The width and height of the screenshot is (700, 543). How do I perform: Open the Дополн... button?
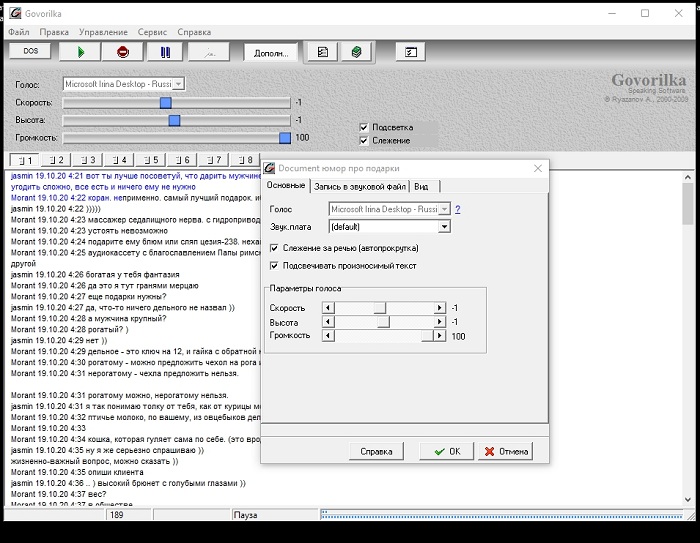point(271,53)
